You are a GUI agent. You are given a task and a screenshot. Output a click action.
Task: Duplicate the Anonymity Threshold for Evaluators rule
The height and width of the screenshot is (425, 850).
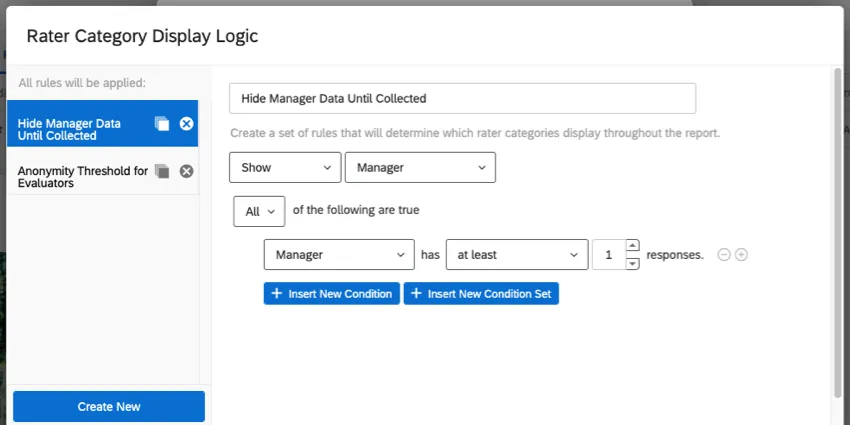[162, 172]
